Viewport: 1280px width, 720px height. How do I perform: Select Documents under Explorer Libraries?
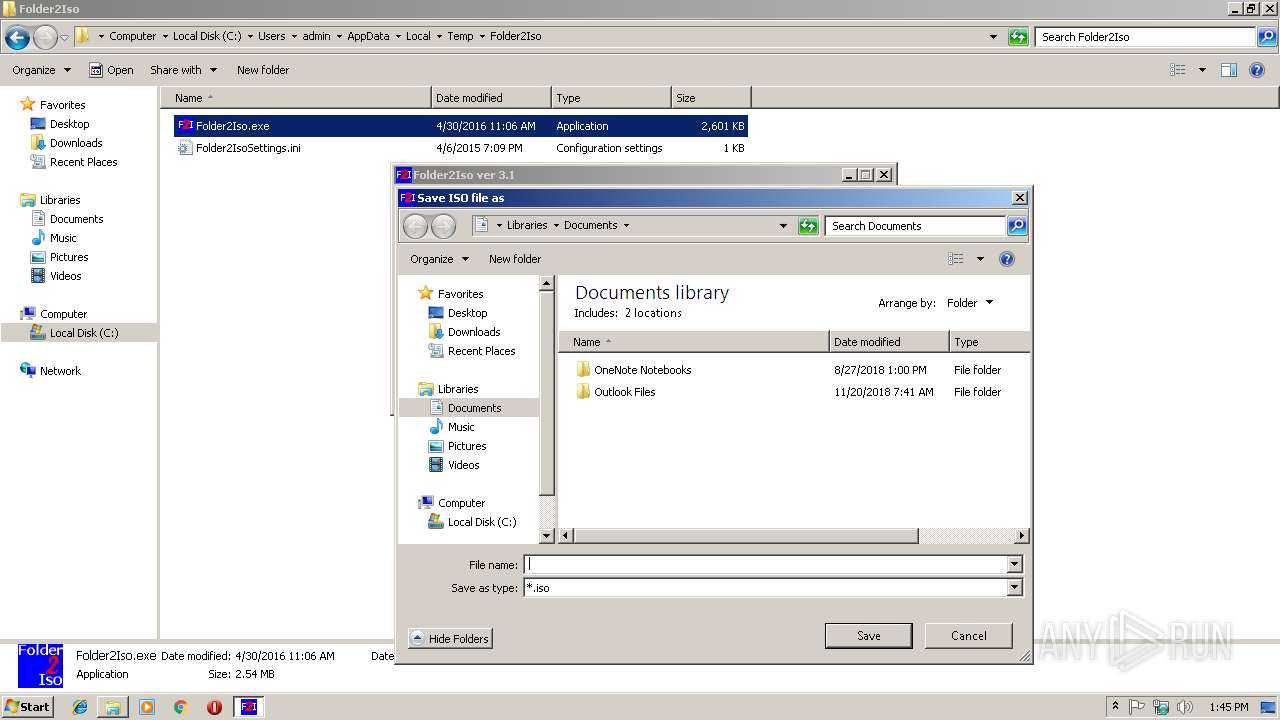76,219
